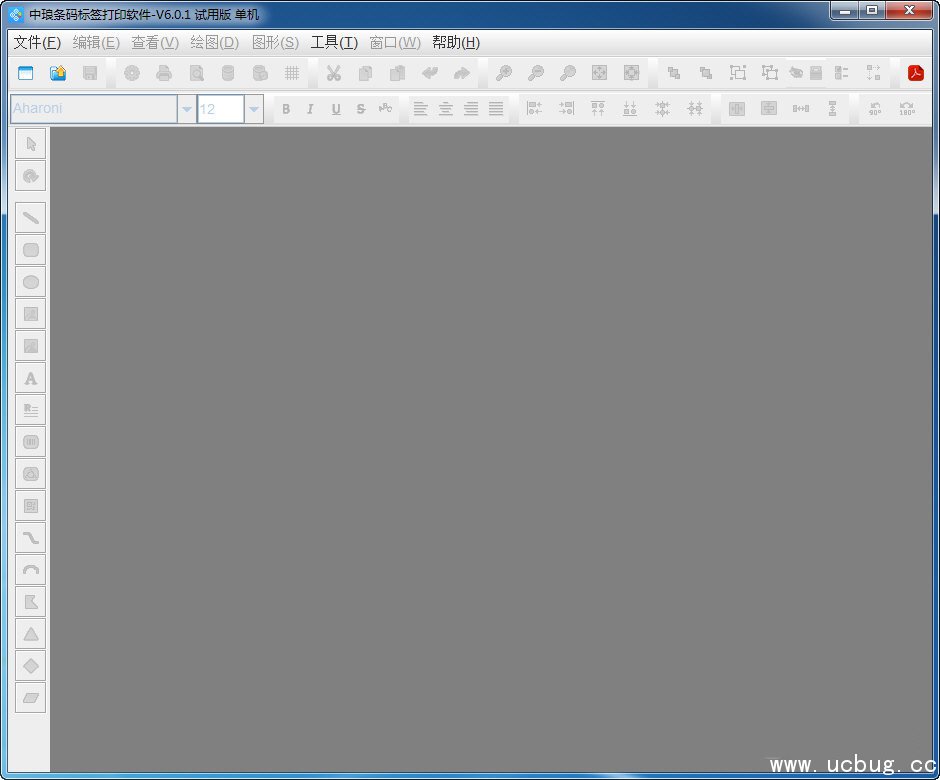Click the rotate 90° button

point(875,109)
